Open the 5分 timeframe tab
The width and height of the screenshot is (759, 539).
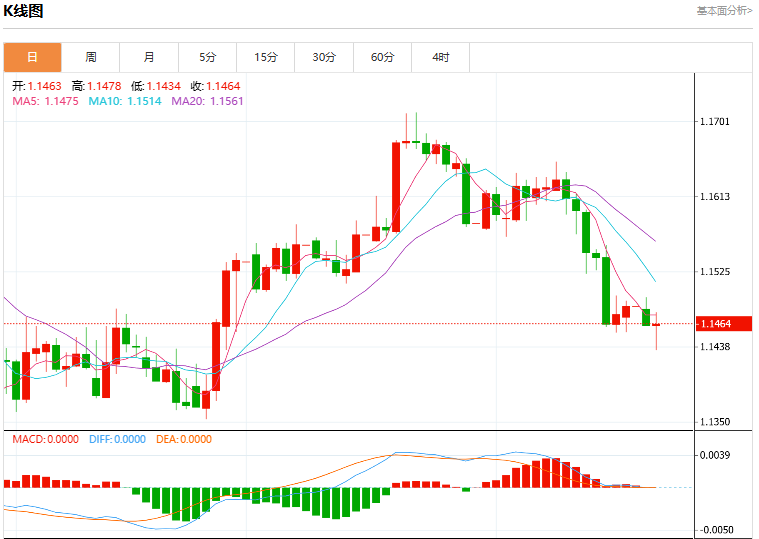tap(208, 57)
